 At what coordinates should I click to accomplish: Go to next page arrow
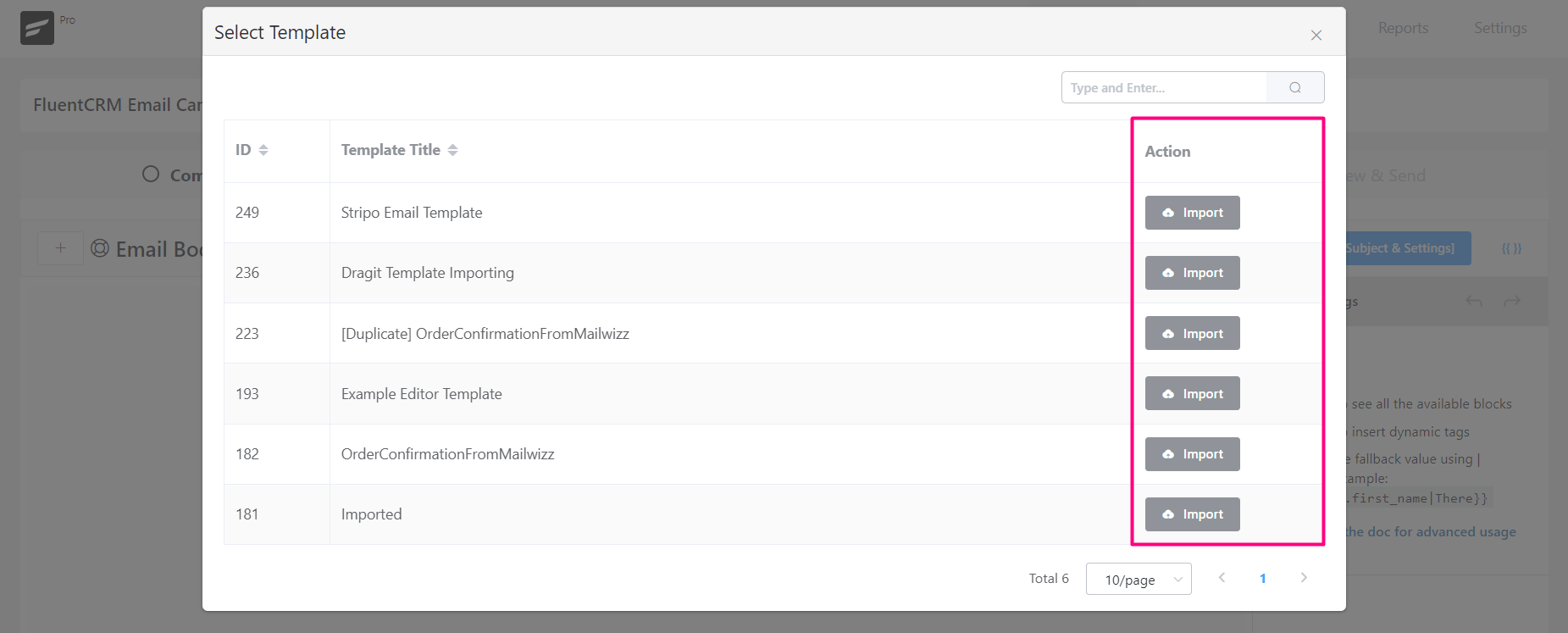pyautogui.click(x=1304, y=578)
